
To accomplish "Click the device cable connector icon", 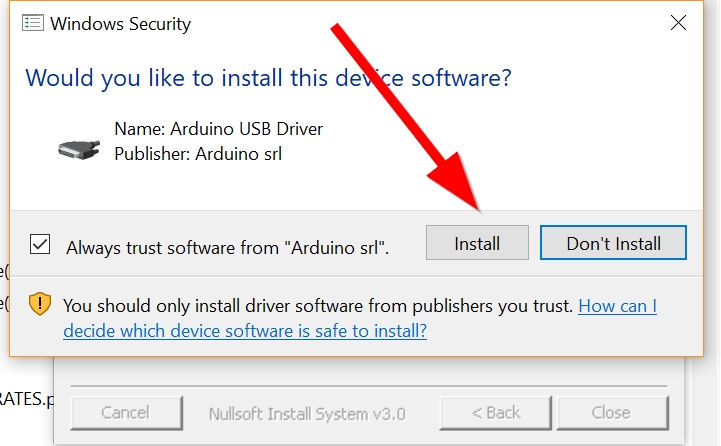I will click(80, 148).
